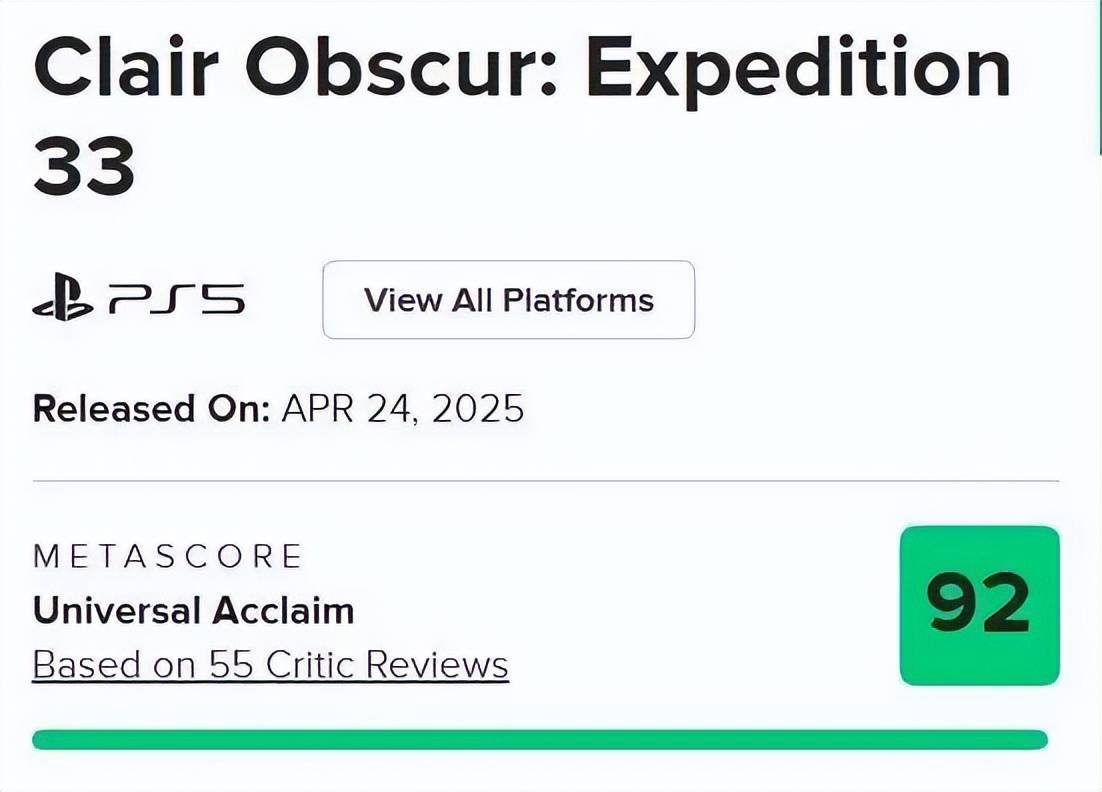Click the digit 9 in the score badge
Viewport: 1102px width, 792px height.
point(952,603)
